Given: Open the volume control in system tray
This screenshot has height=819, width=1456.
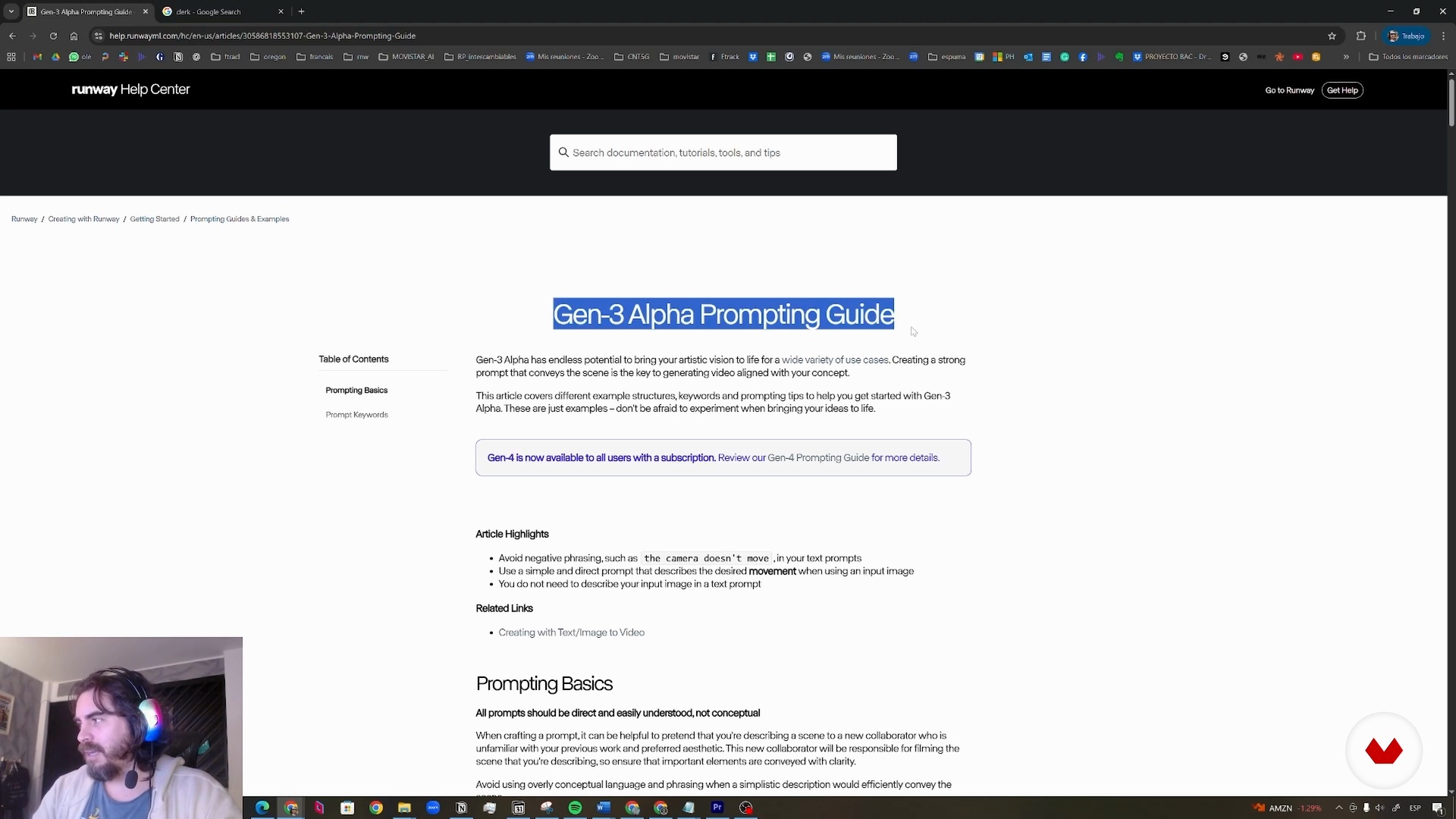Looking at the screenshot, I should point(1379,808).
